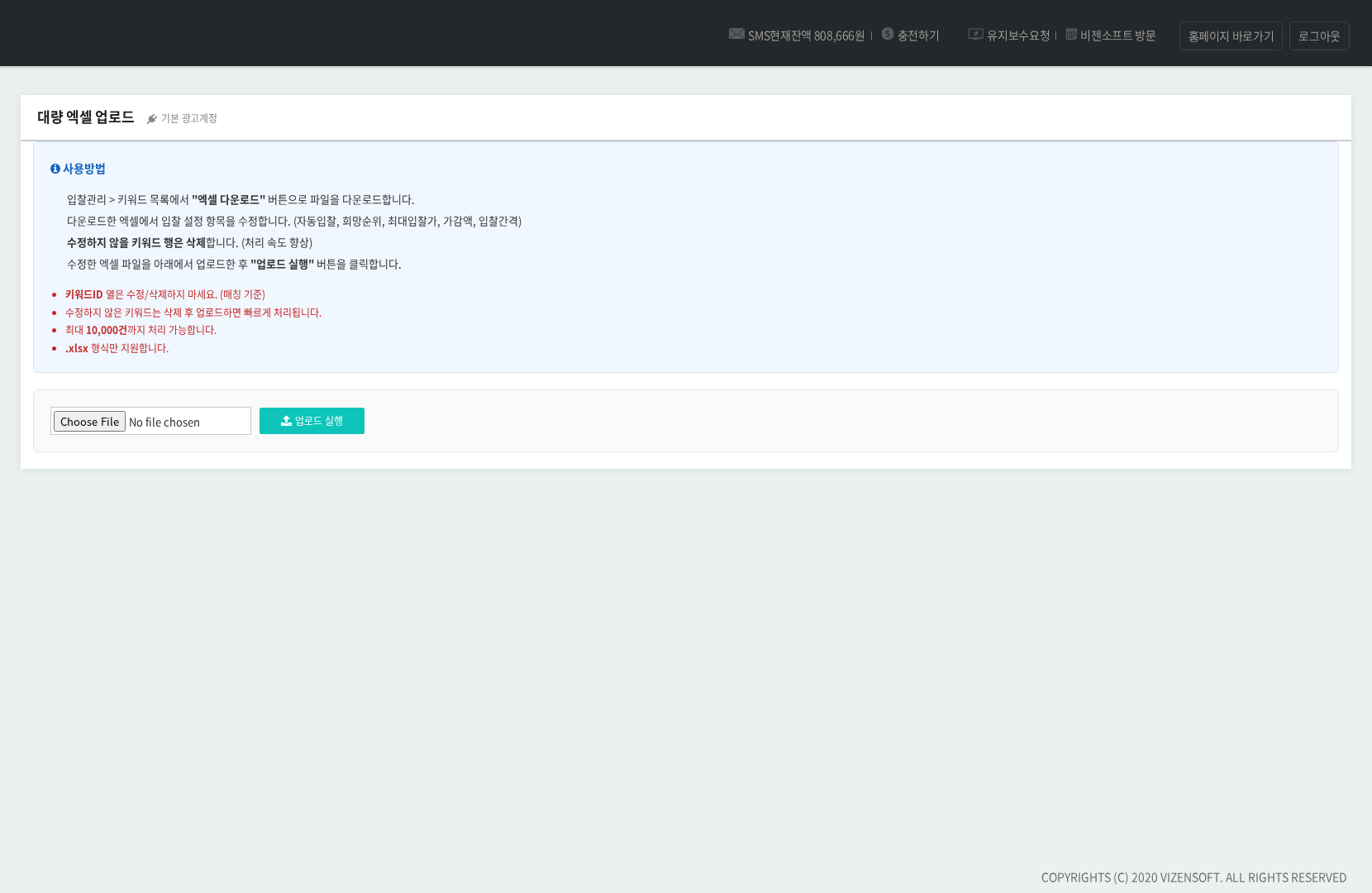
Task: Click the SMS envelope icon
Action: coord(736,34)
